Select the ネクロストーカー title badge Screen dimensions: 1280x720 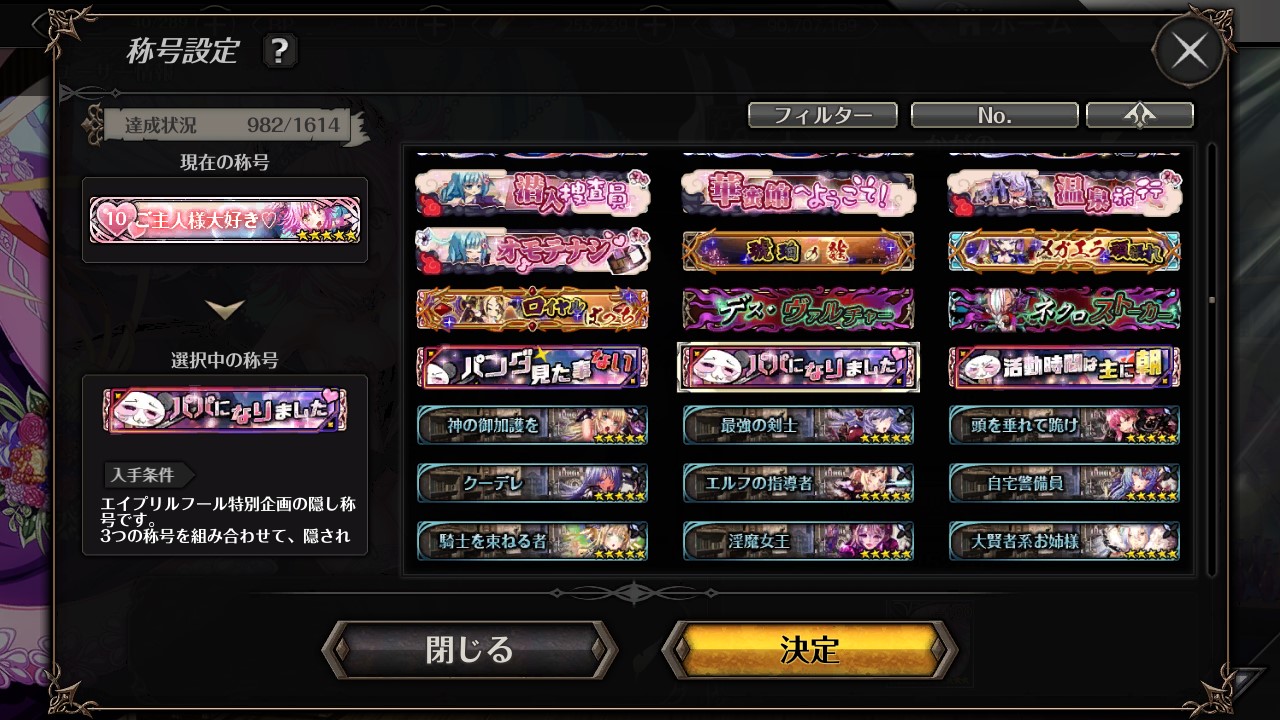point(1064,310)
